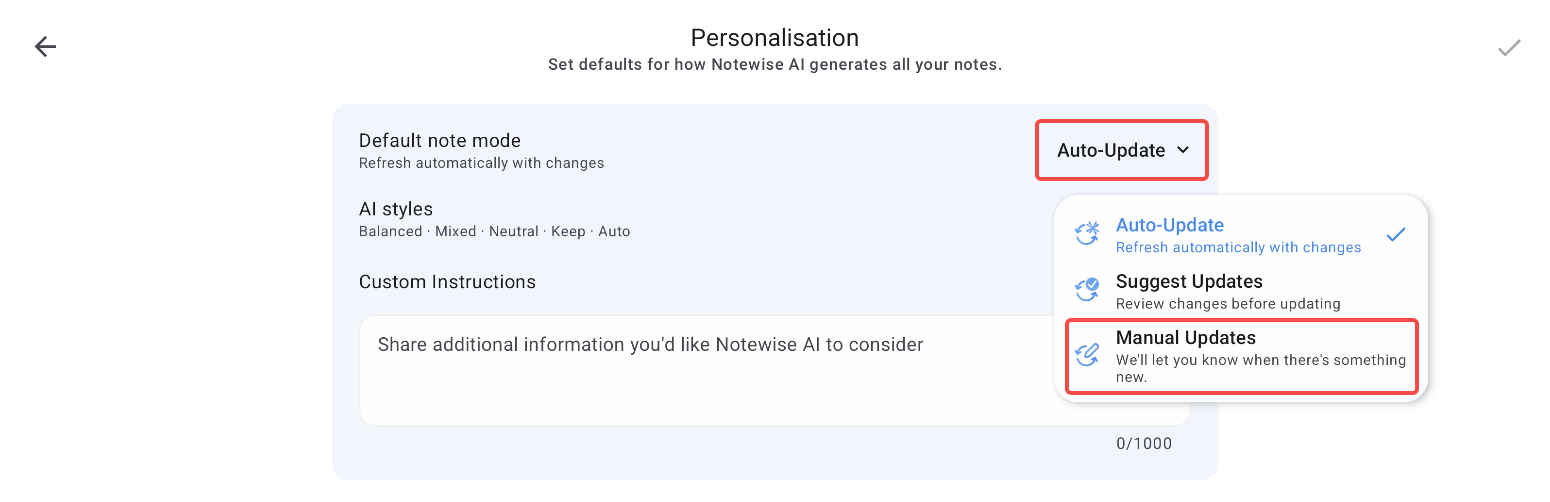Viewport: 1550px width, 502px height.
Task: Open the Auto-Update dropdown chevron
Action: (1183, 150)
